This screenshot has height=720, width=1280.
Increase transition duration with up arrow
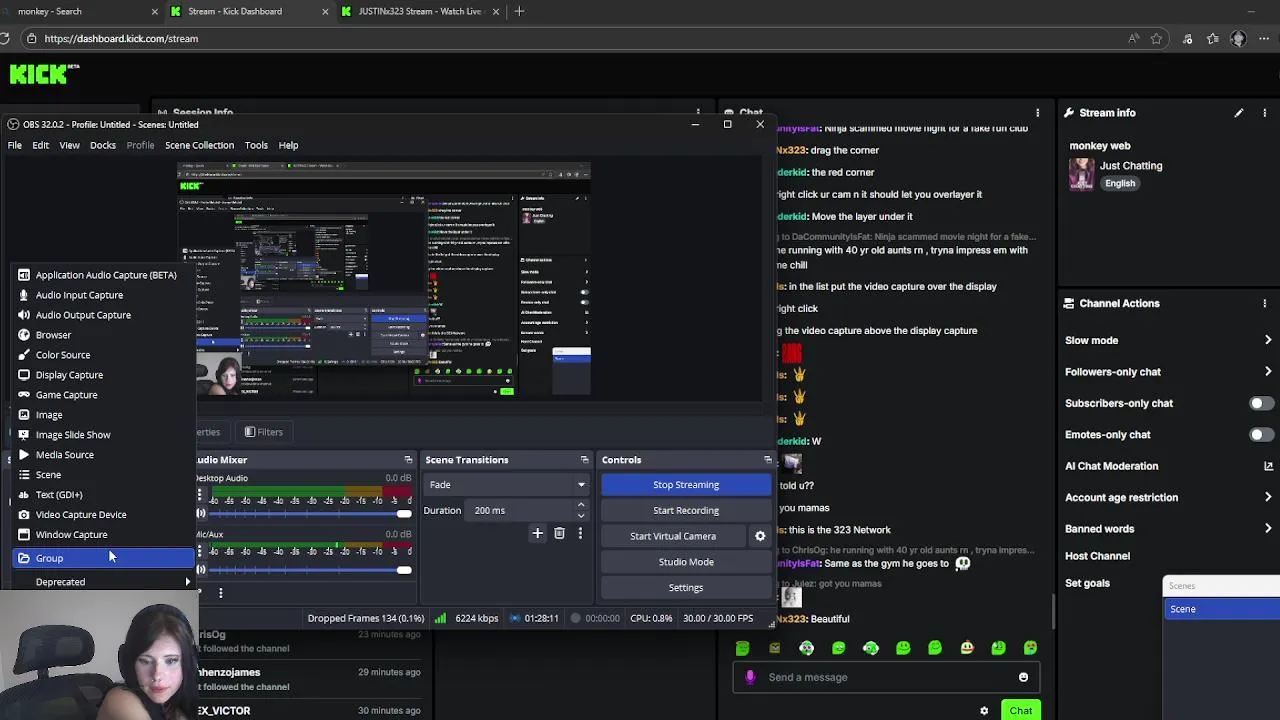[x=581, y=505]
